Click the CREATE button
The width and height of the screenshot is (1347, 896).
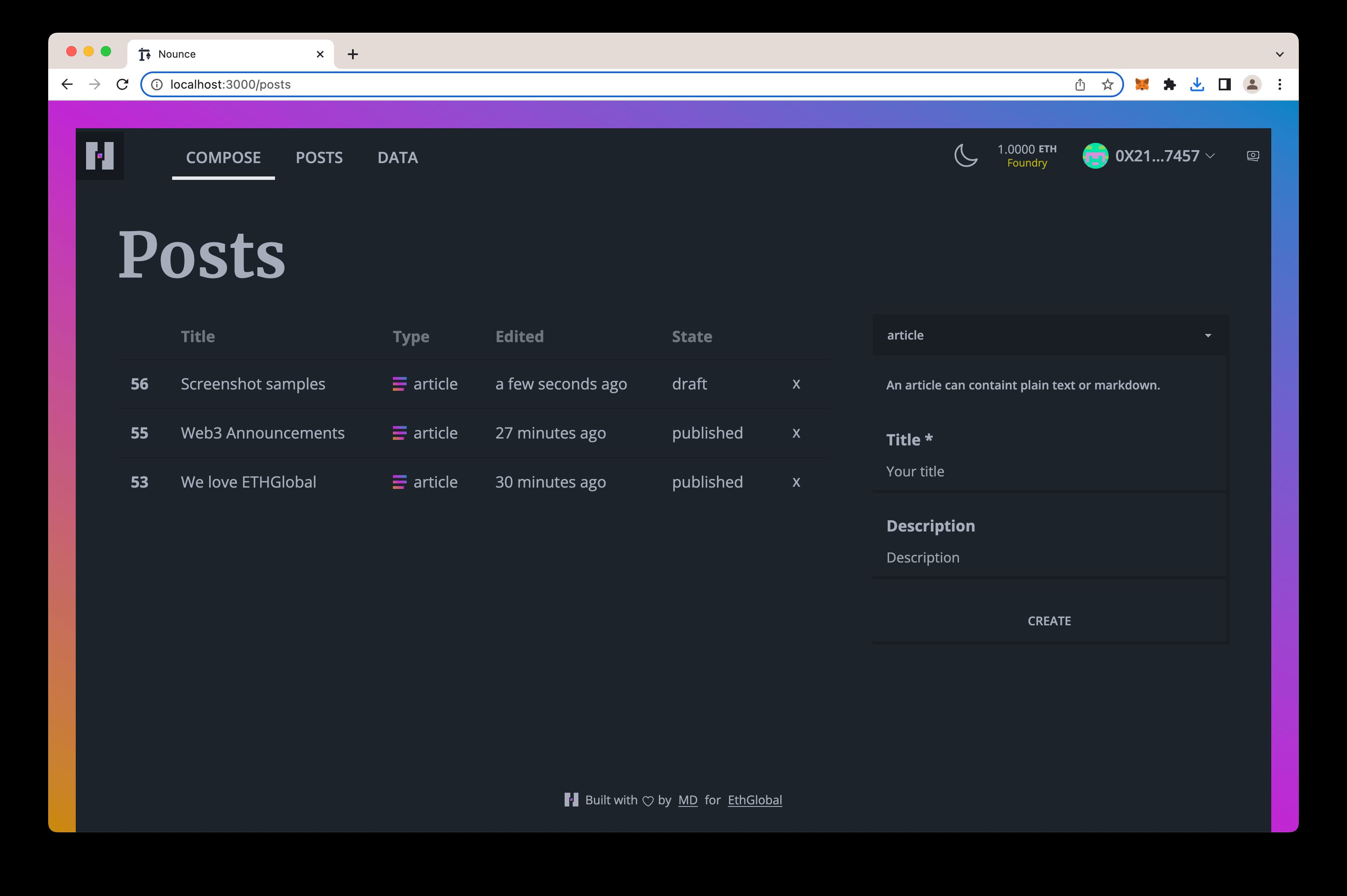pyautogui.click(x=1049, y=620)
